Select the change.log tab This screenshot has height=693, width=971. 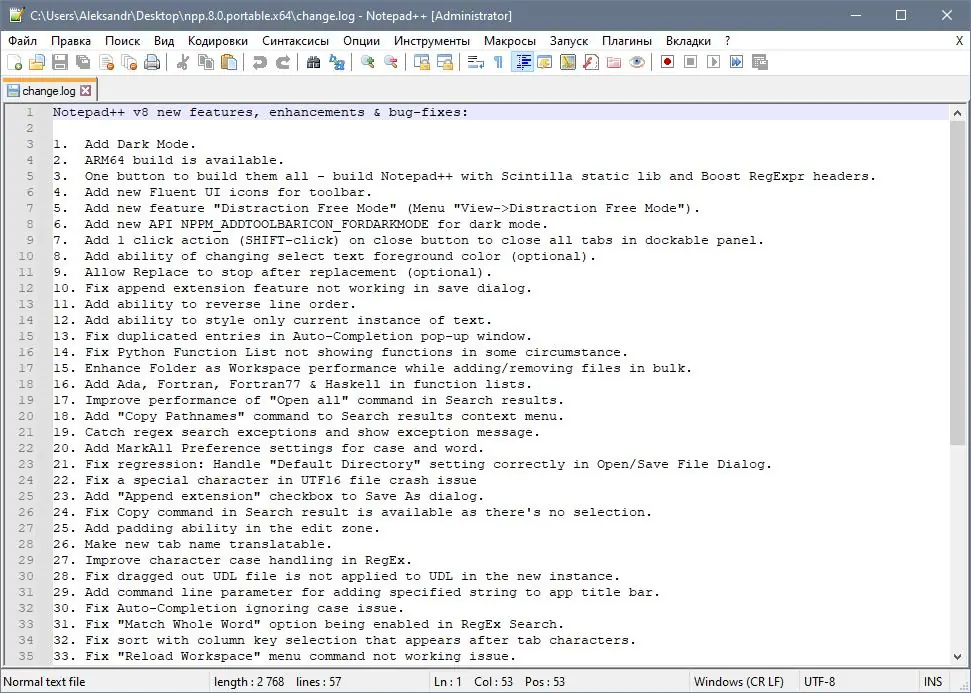click(x=48, y=89)
